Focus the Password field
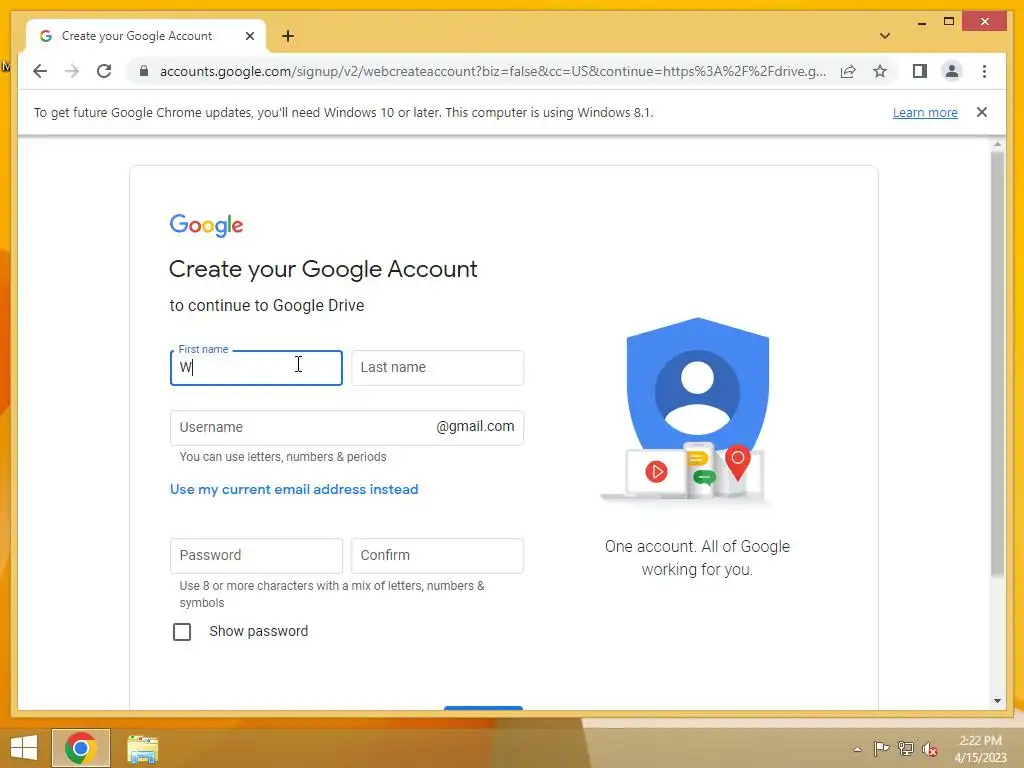Screen dimensions: 1024x768 click(x=256, y=556)
